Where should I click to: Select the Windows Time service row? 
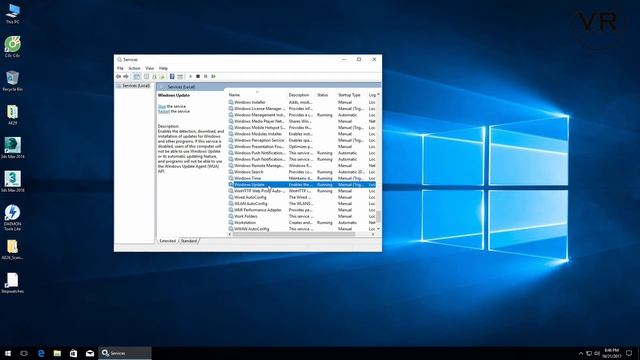pos(302,178)
